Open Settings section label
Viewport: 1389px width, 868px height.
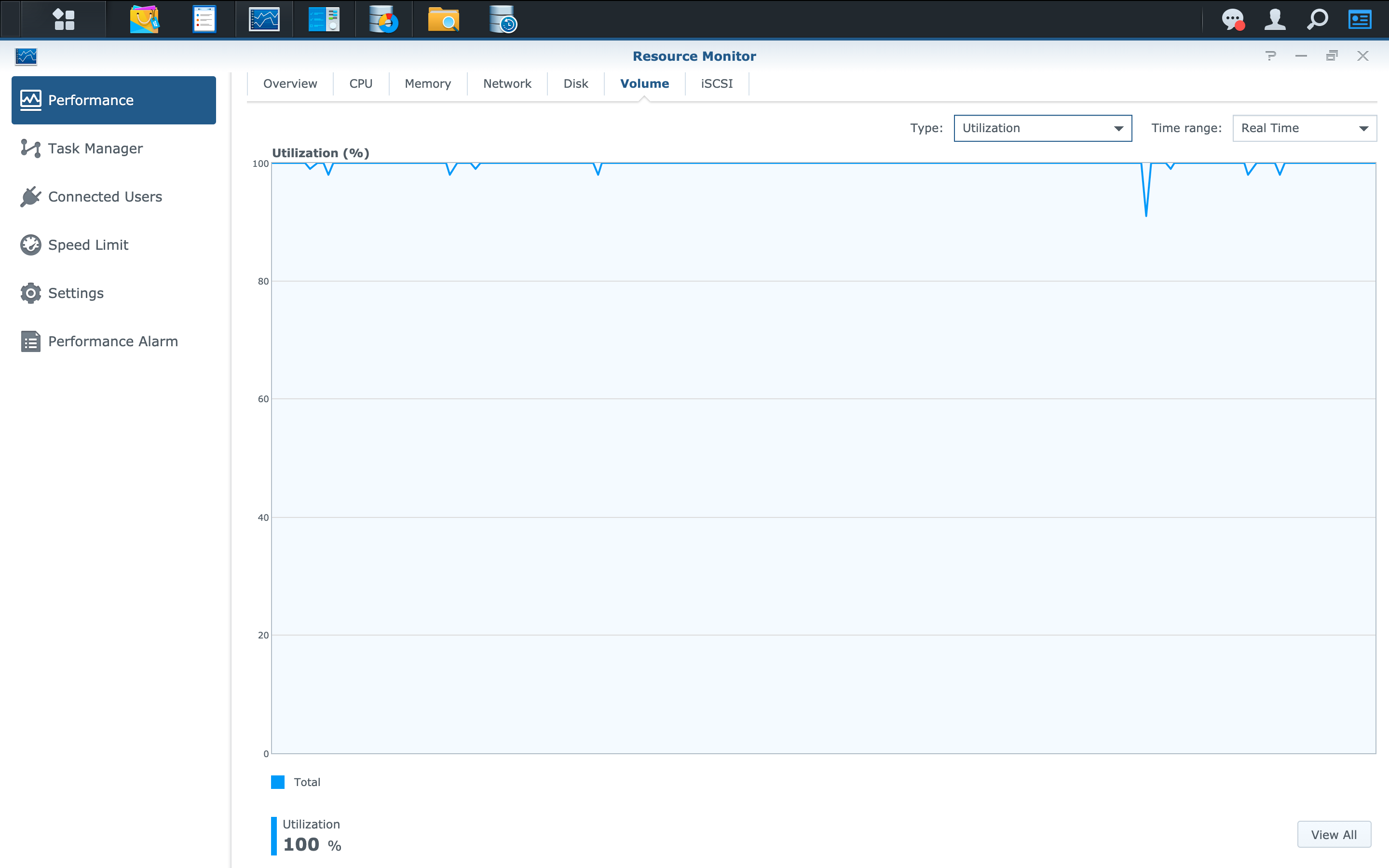click(76, 293)
